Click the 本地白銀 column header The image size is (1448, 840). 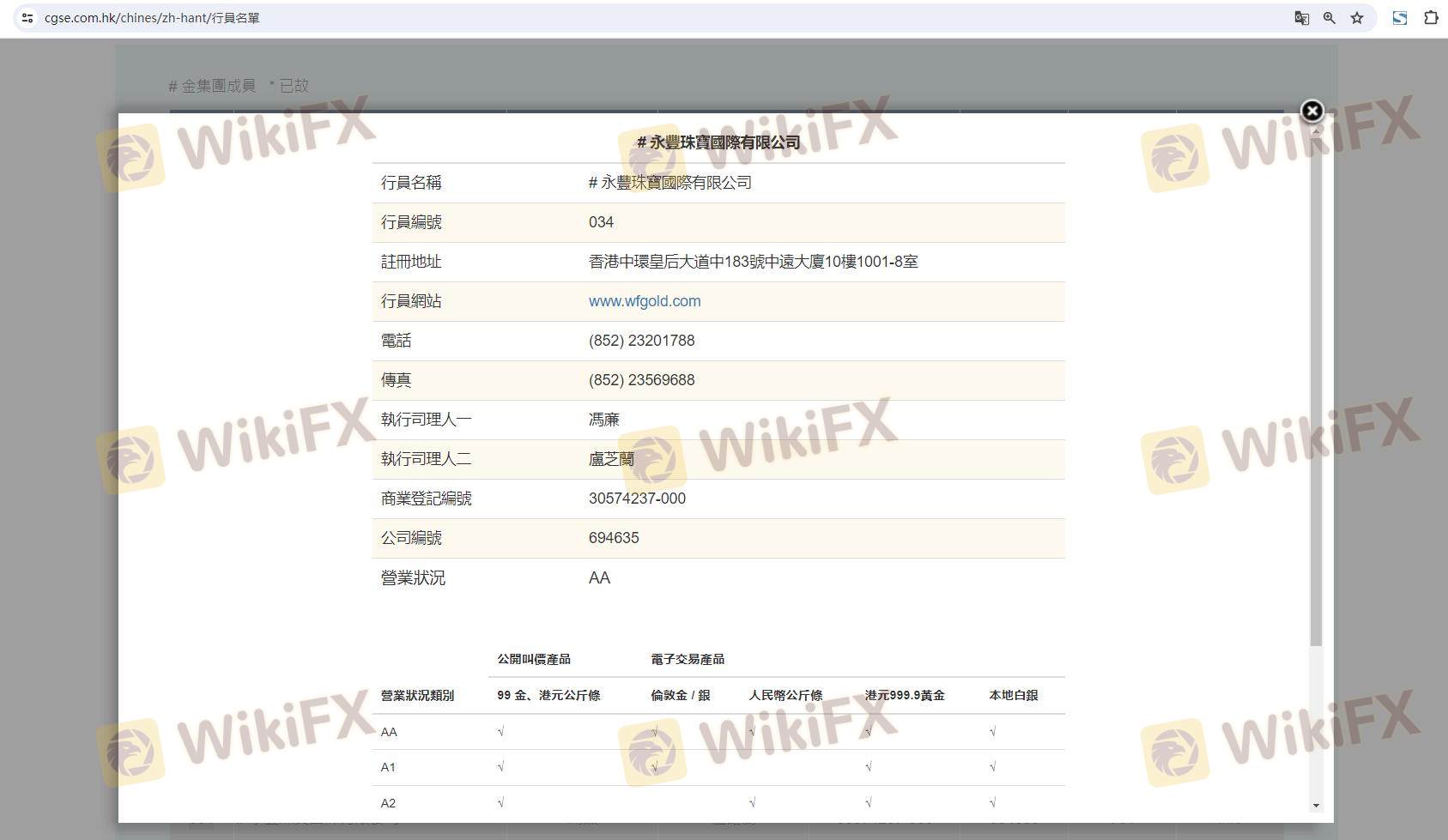pos(1014,695)
